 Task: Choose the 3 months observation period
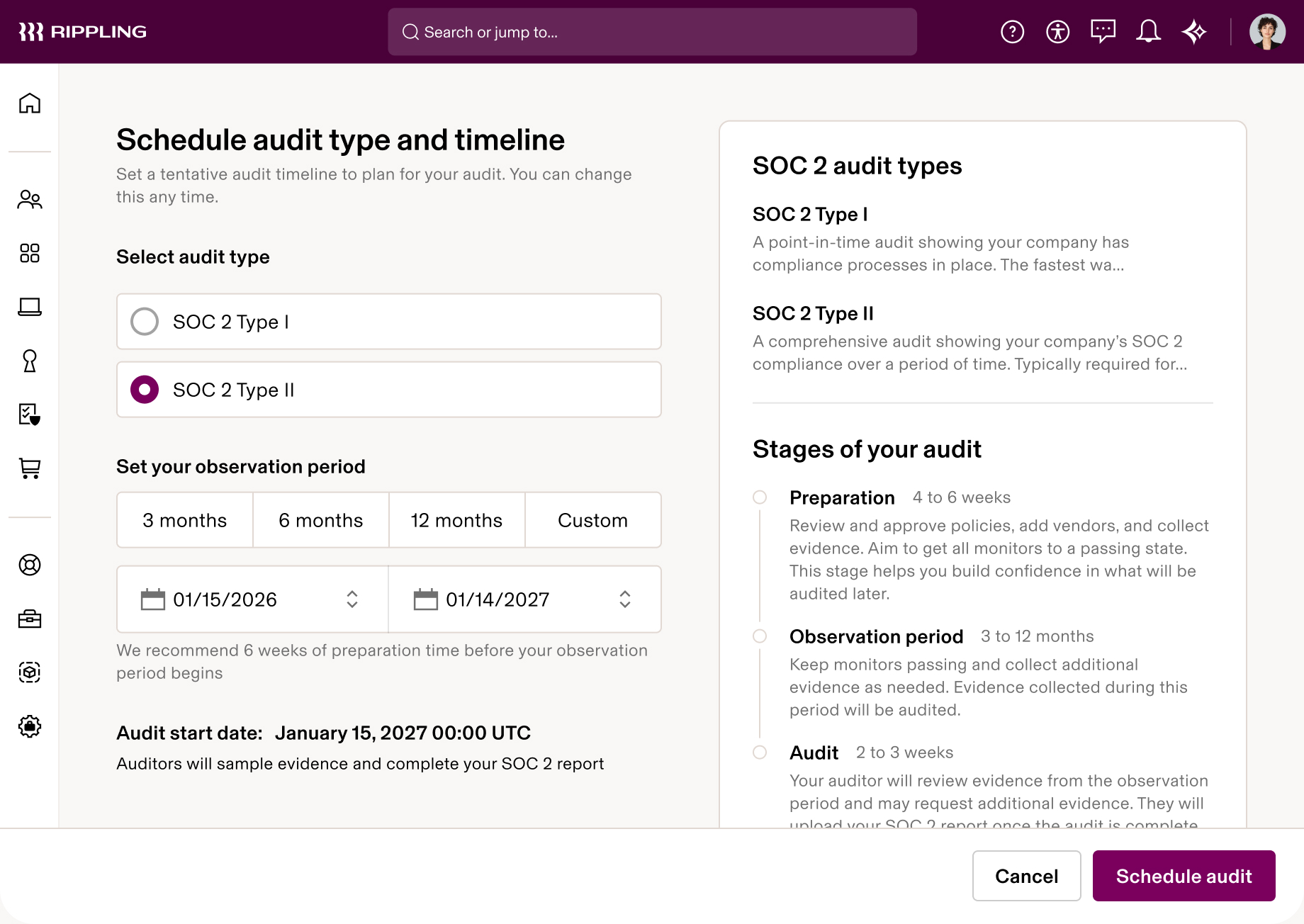pyautogui.click(x=184, y=520)
